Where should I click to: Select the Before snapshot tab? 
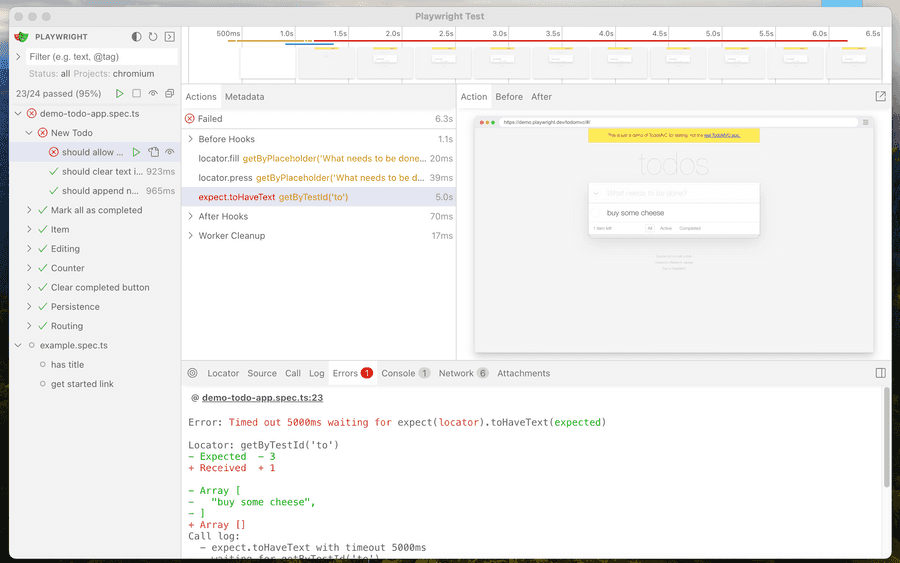[x=509, y=96]
